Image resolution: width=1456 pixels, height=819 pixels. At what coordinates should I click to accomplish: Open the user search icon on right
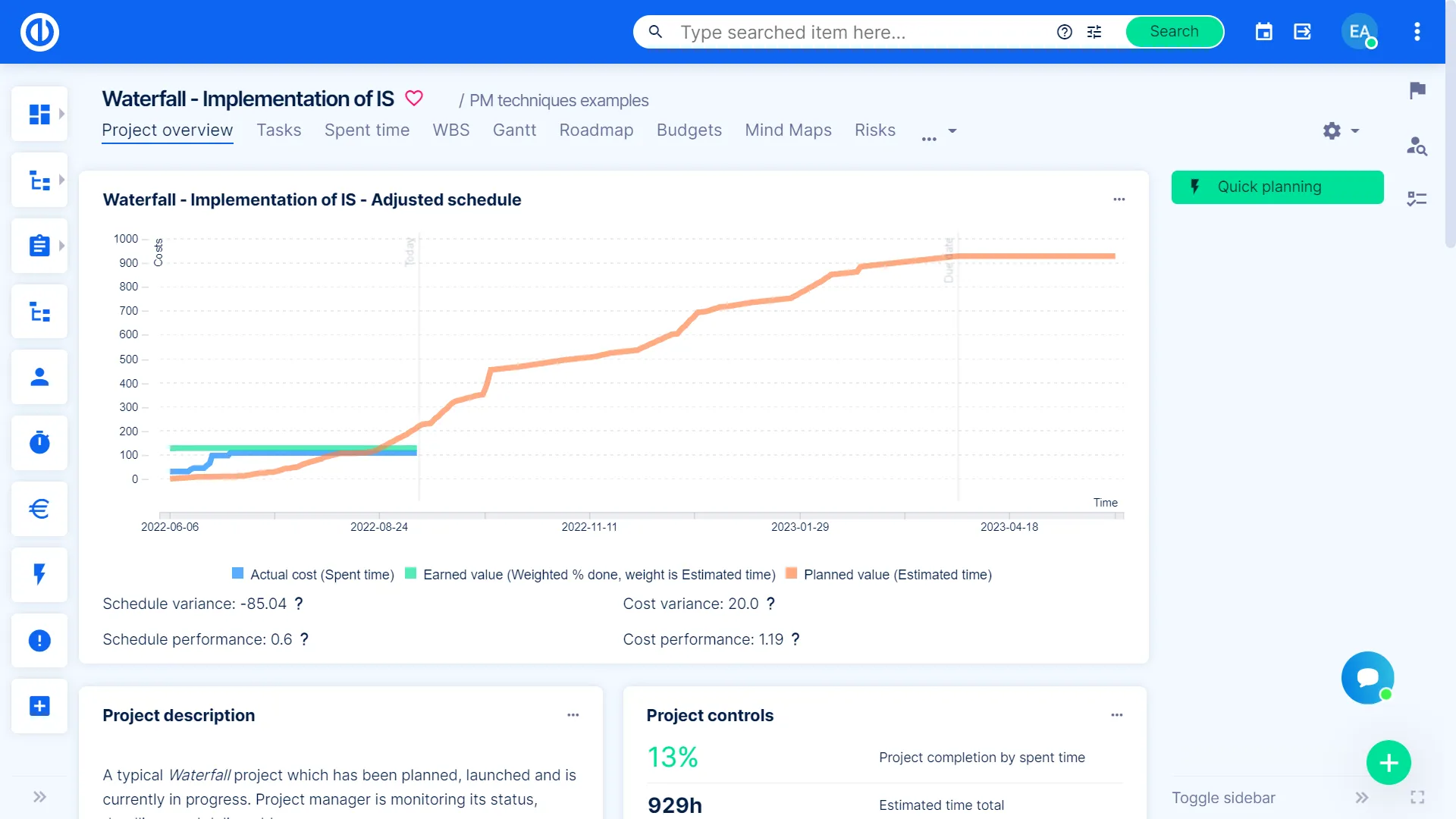[1417, 146]
